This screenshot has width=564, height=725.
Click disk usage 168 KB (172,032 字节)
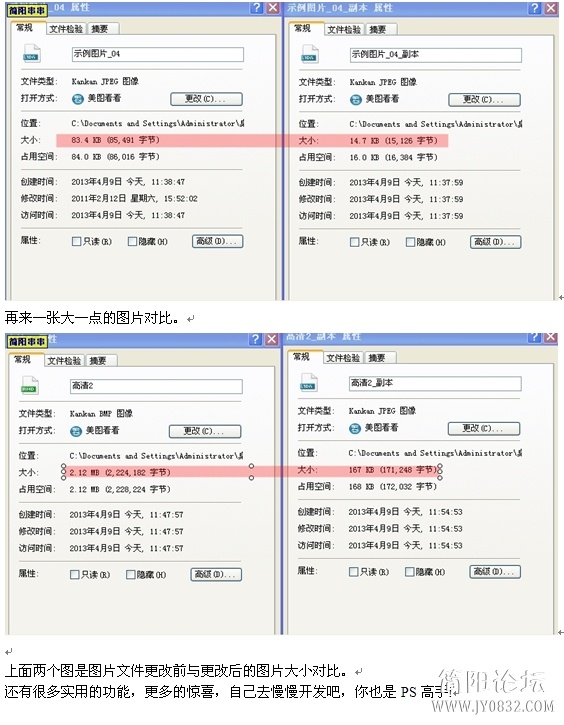[x=392, y=487]
